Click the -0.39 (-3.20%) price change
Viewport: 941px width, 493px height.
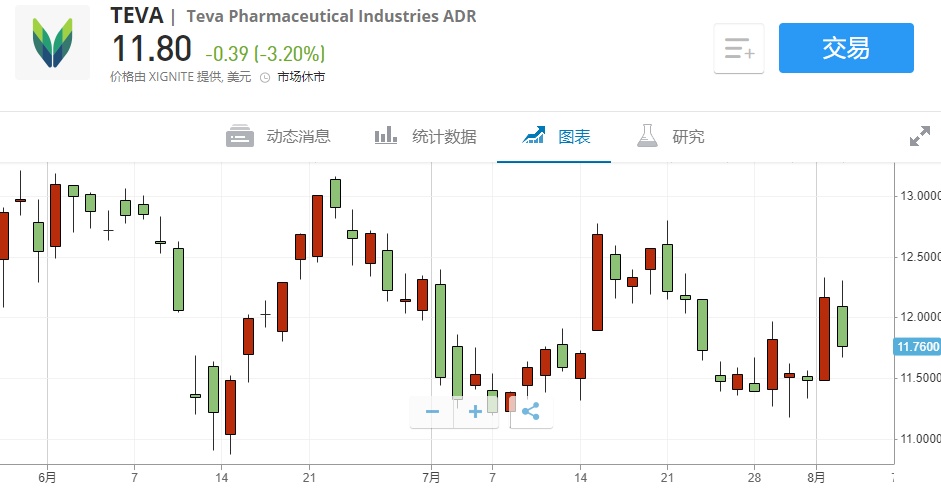pos(265,53)
